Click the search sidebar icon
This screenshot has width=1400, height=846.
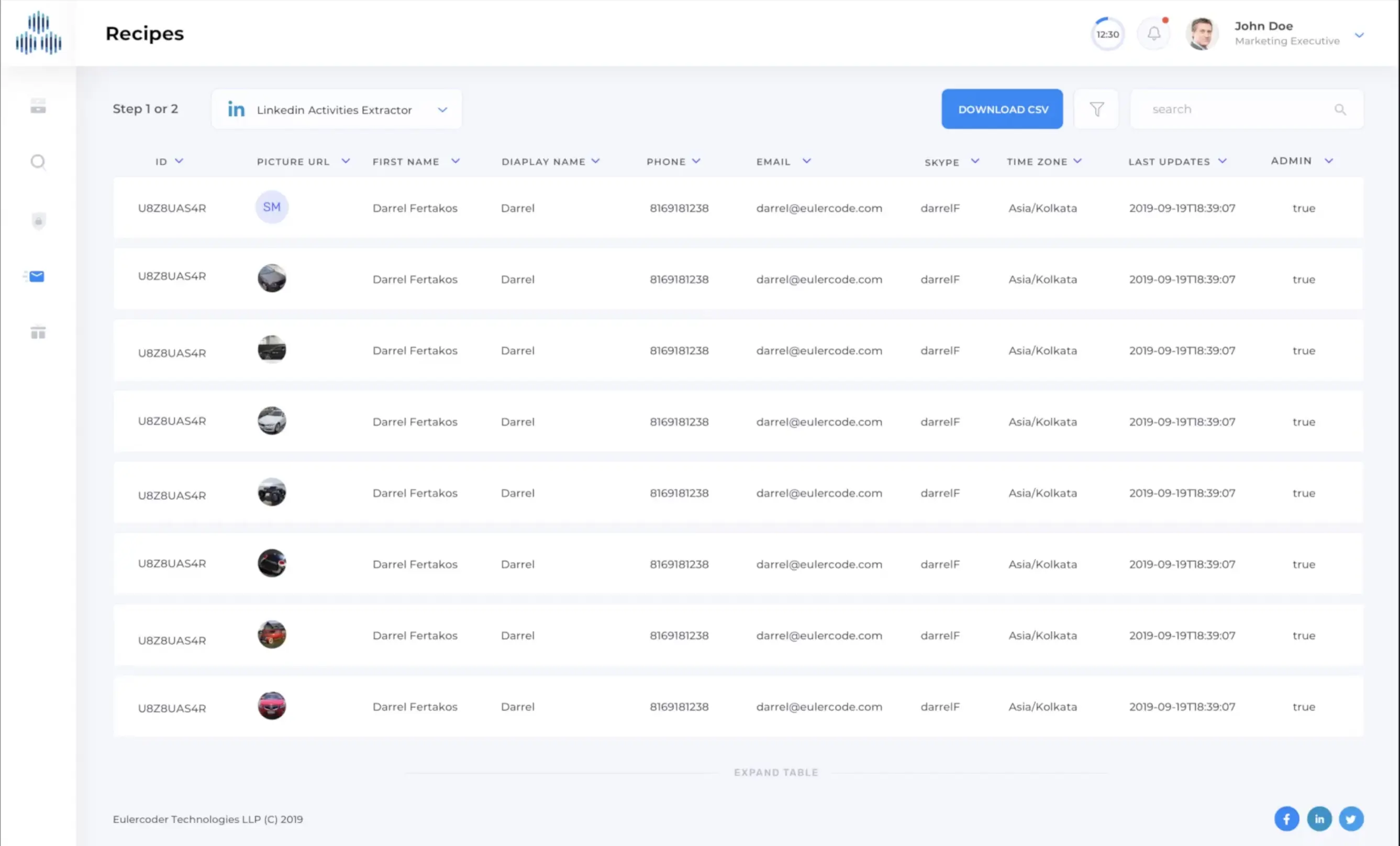38,162
